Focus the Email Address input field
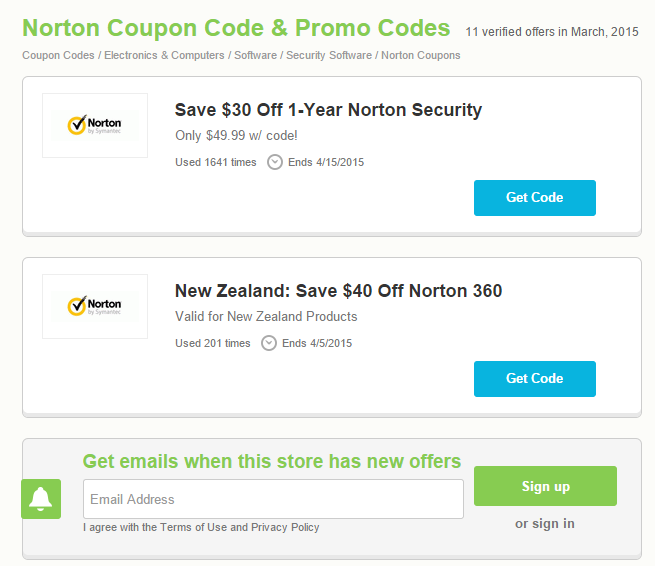 coord(273,499)
